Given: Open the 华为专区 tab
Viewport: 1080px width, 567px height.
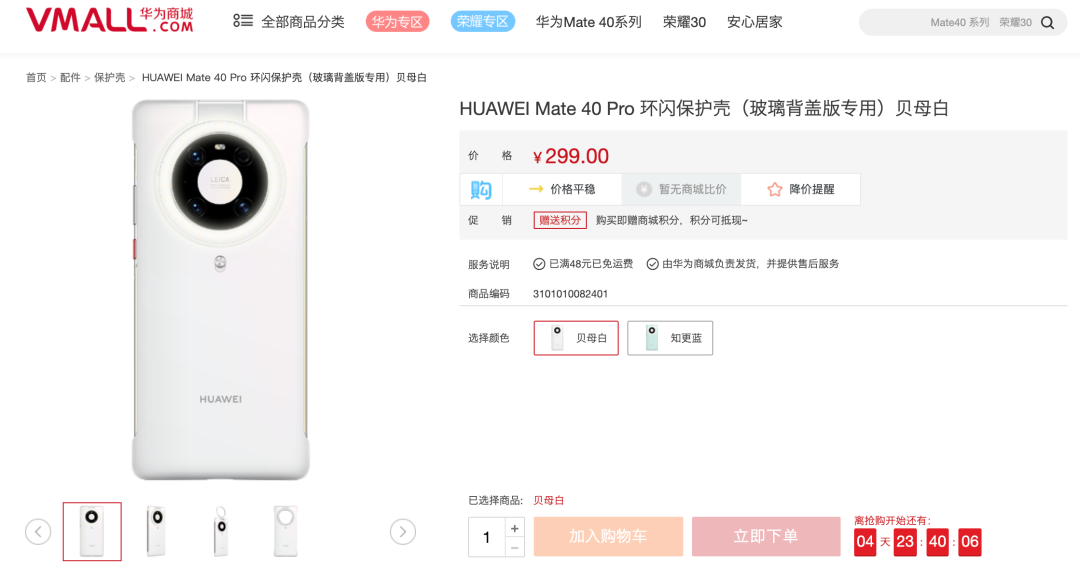Looking at the screenshot, I should tap(397, 22).
